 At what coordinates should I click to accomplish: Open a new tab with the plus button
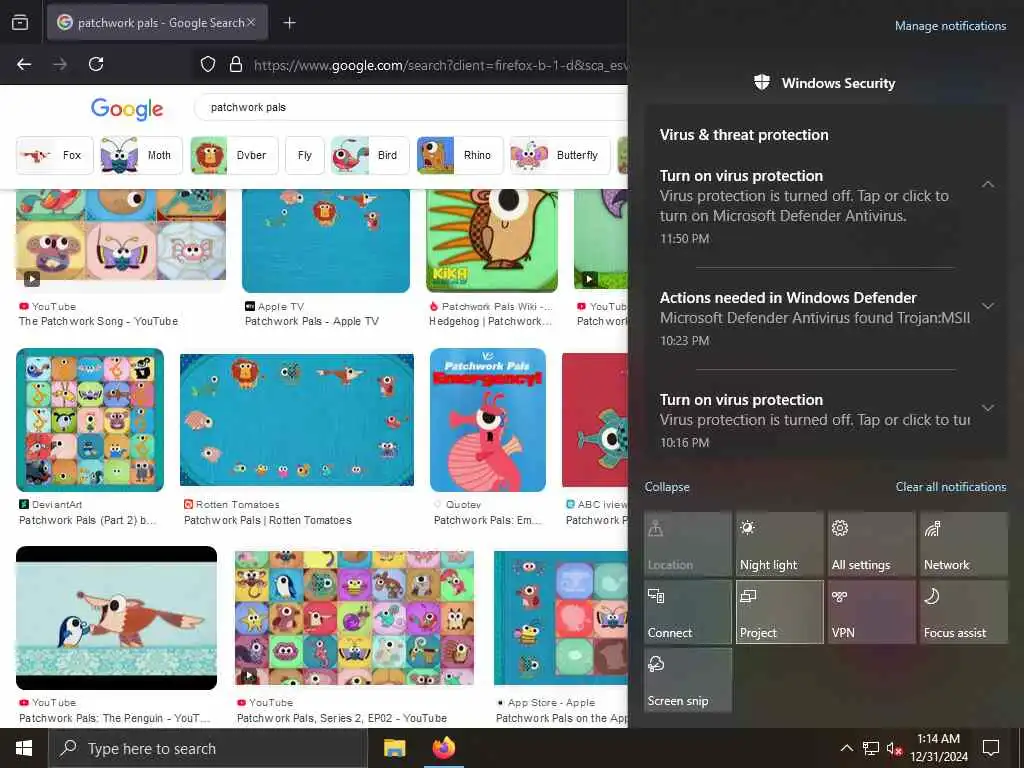(x=289, y=23)
